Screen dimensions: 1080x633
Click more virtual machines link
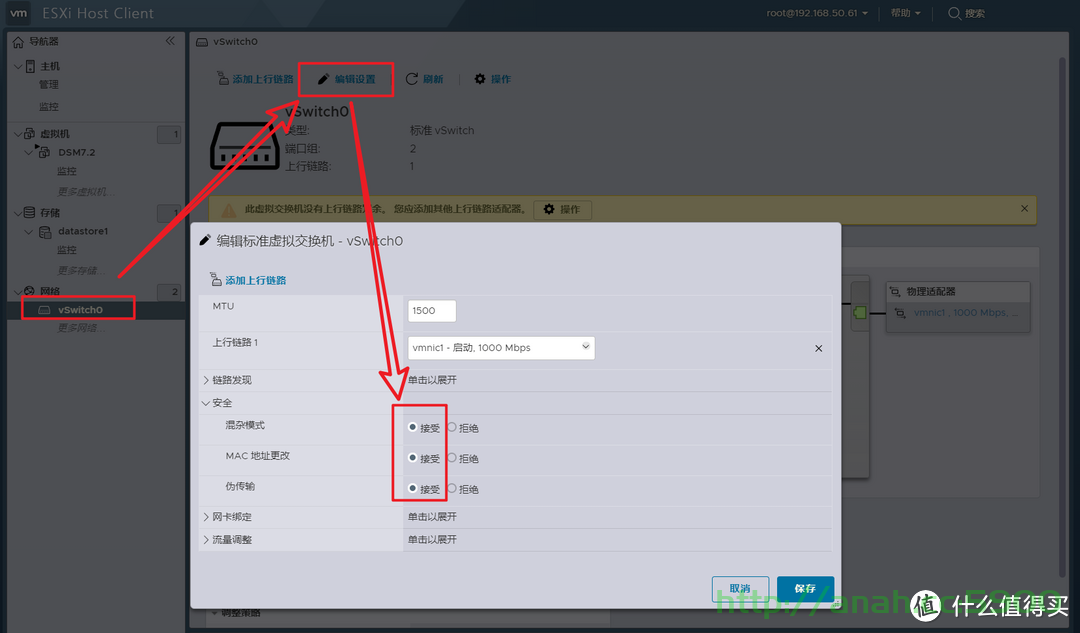click(x=86, y=191)
